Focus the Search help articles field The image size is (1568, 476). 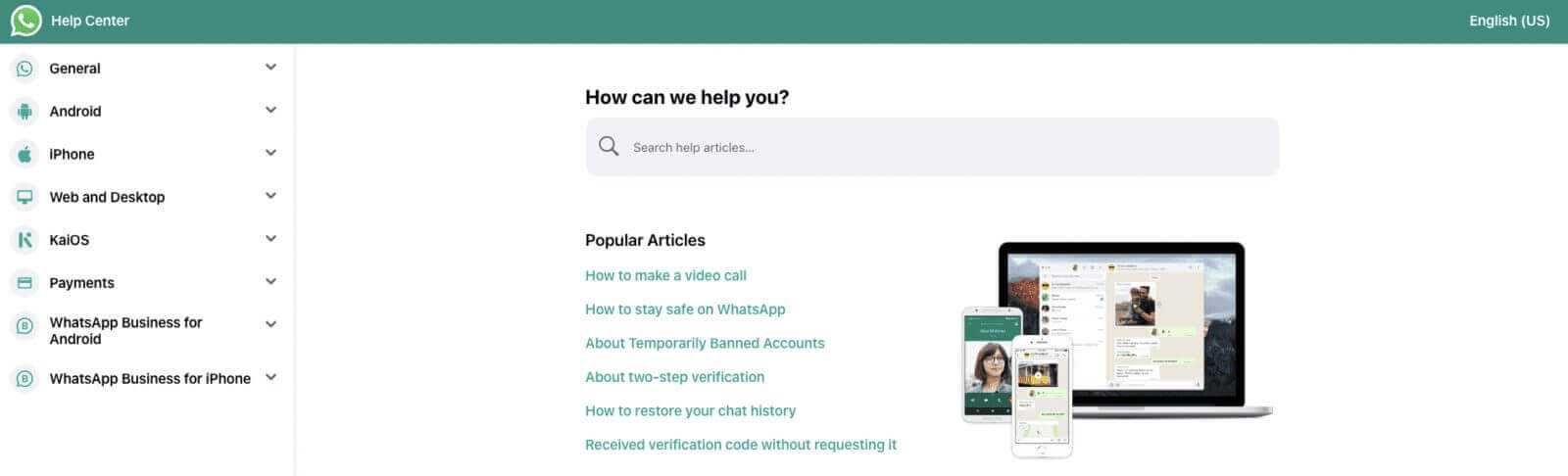point(932,147)
